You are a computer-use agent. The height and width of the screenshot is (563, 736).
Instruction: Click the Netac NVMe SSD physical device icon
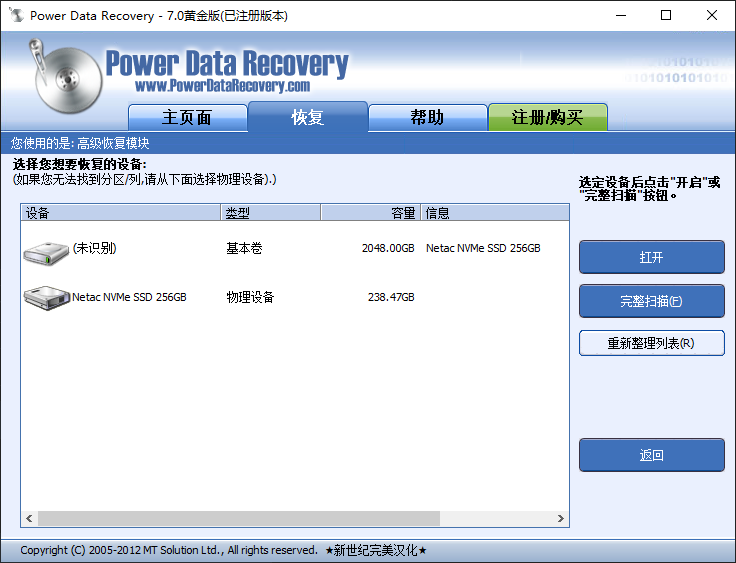click(46, 298)
